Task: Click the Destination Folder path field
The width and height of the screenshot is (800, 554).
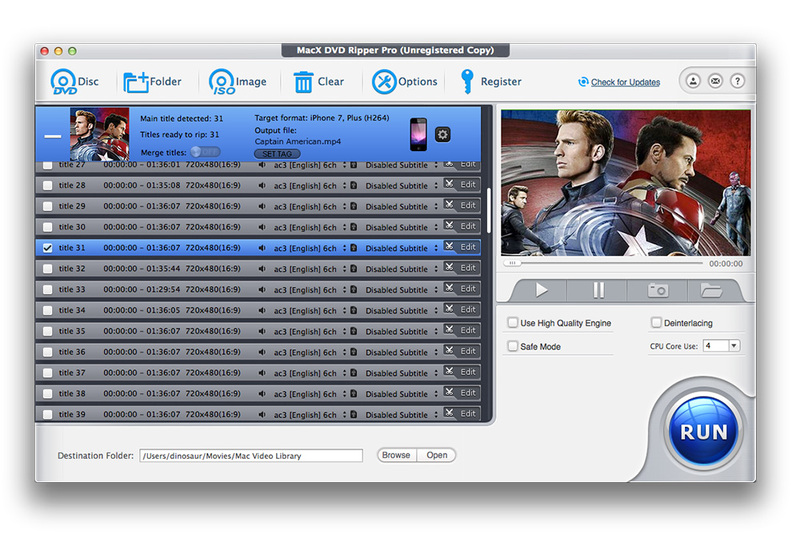Action: click(251, 456)
